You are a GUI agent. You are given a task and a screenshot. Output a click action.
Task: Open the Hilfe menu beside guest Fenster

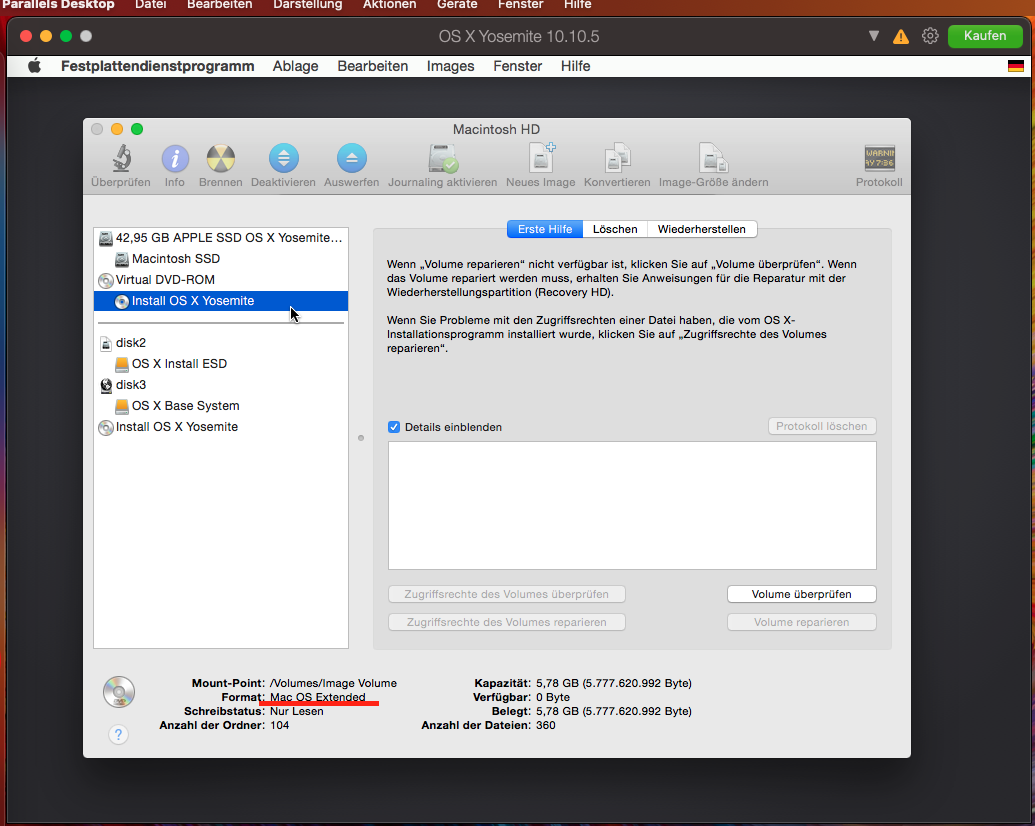tap(576, 66)
